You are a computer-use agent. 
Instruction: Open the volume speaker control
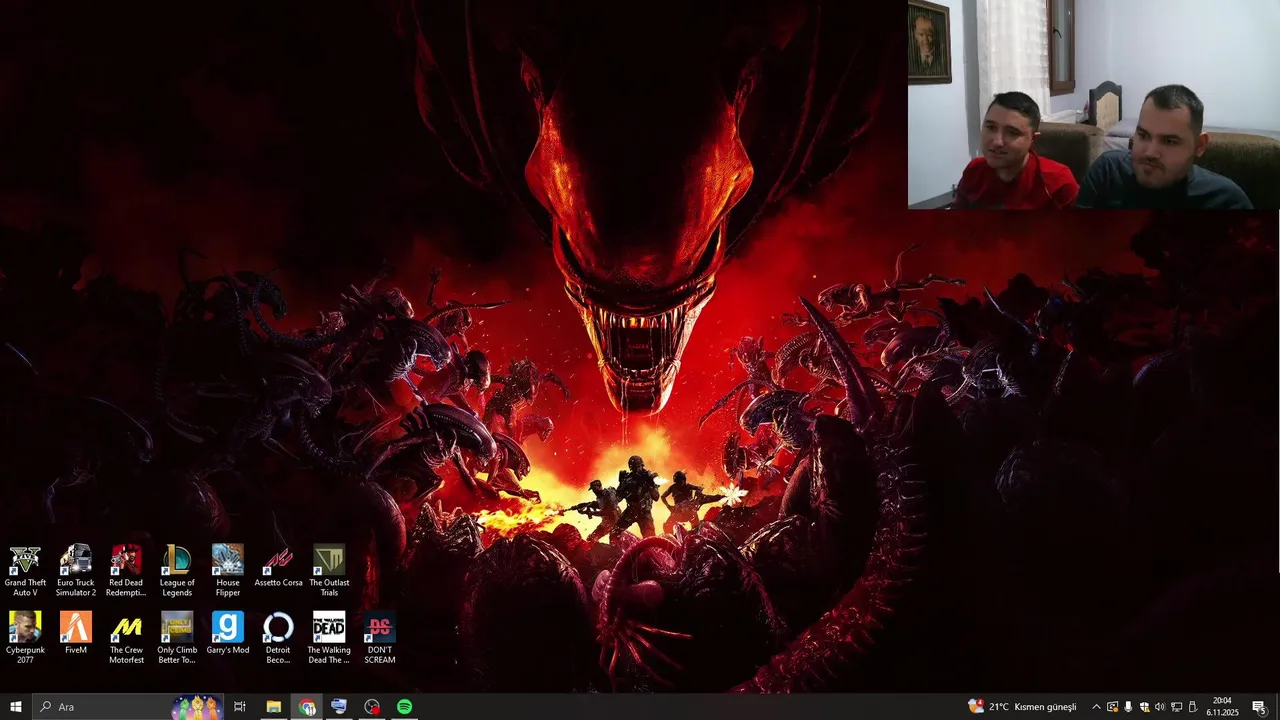pyautogui.click(x=1160, y=707)
